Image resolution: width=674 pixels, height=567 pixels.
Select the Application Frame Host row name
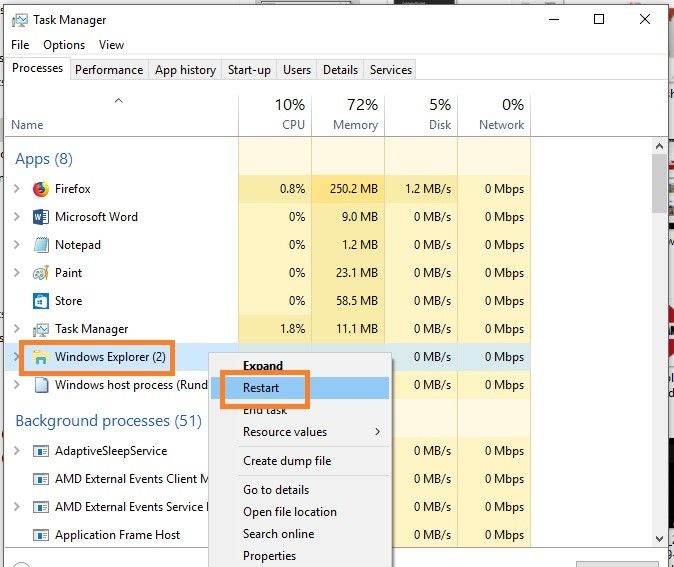117,535
